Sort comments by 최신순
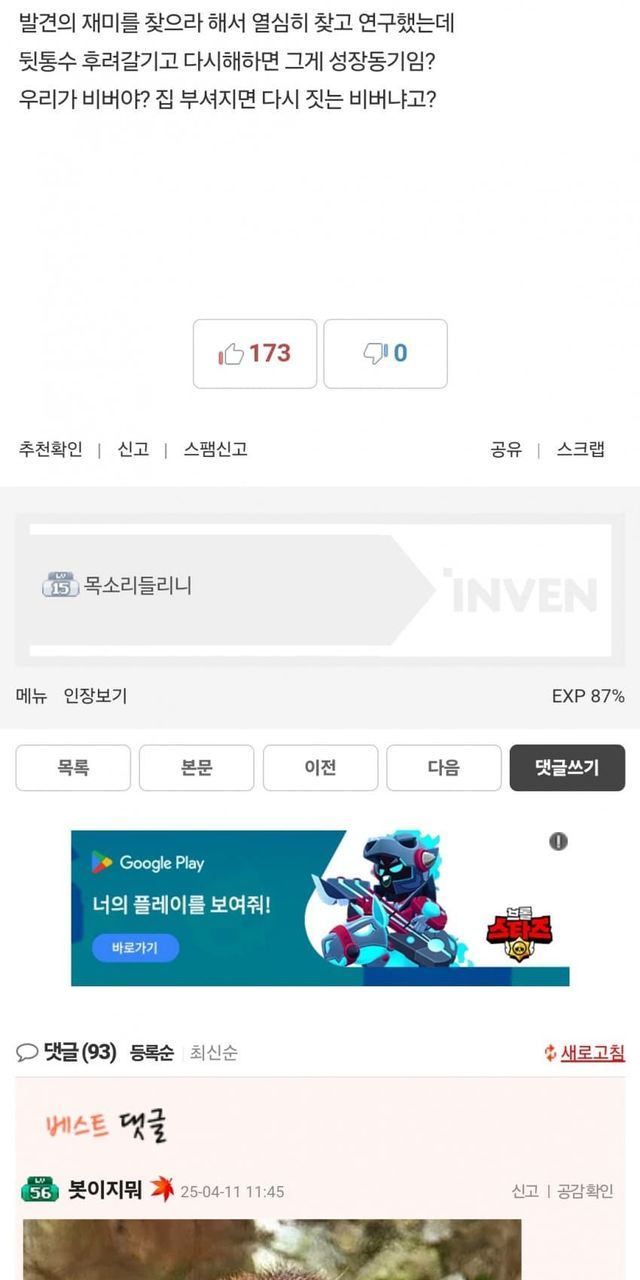 pyautogui.click(x=213, y=1053)
